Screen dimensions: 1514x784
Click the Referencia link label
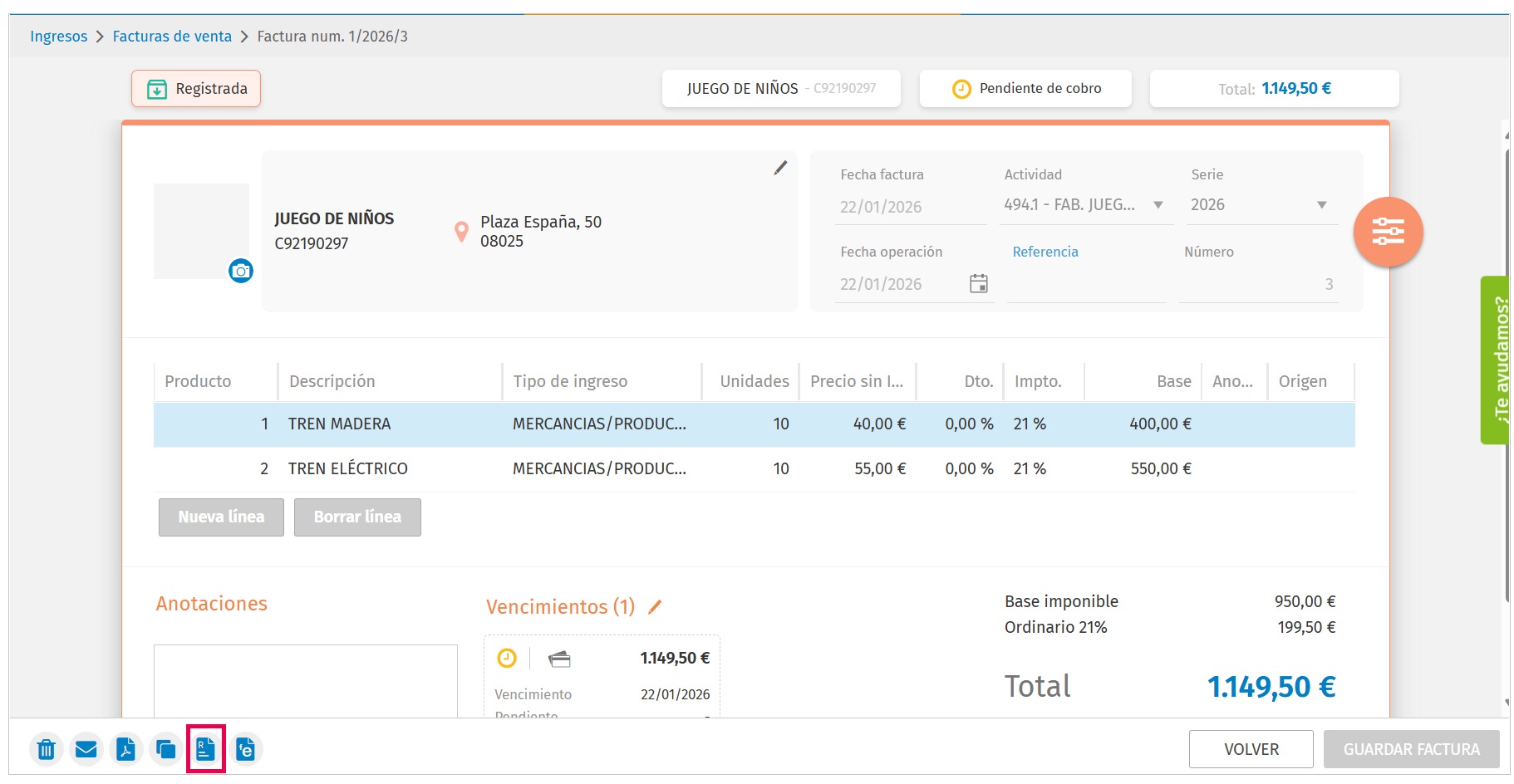click(x=1045, y=252)
